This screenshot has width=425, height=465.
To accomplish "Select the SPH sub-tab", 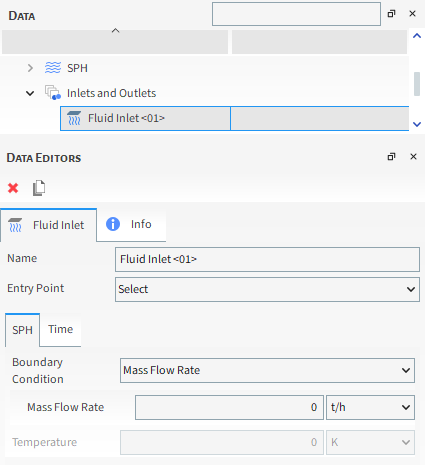I will click(22, 330).
